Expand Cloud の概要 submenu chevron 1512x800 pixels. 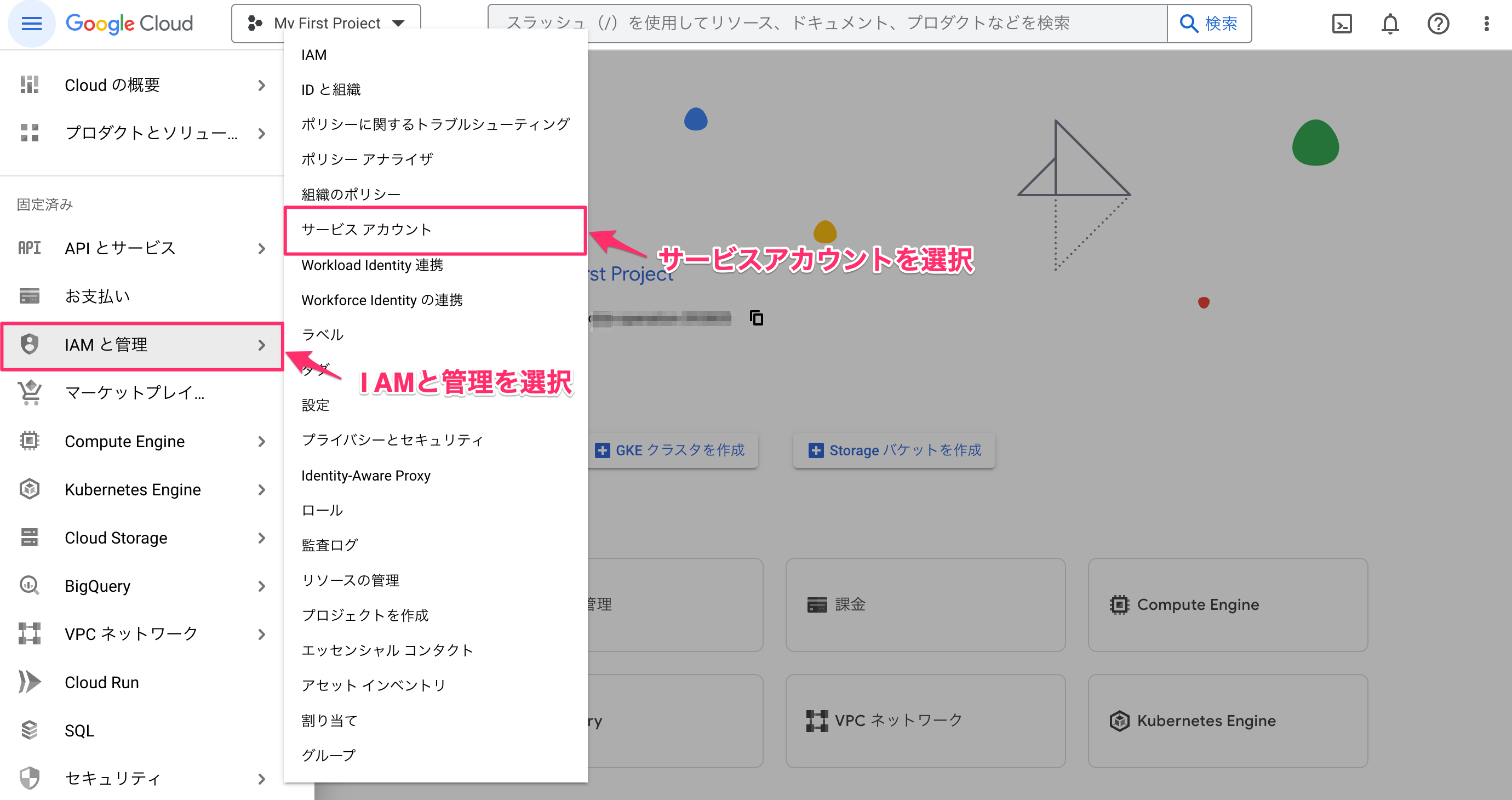[x=262, y=85]
